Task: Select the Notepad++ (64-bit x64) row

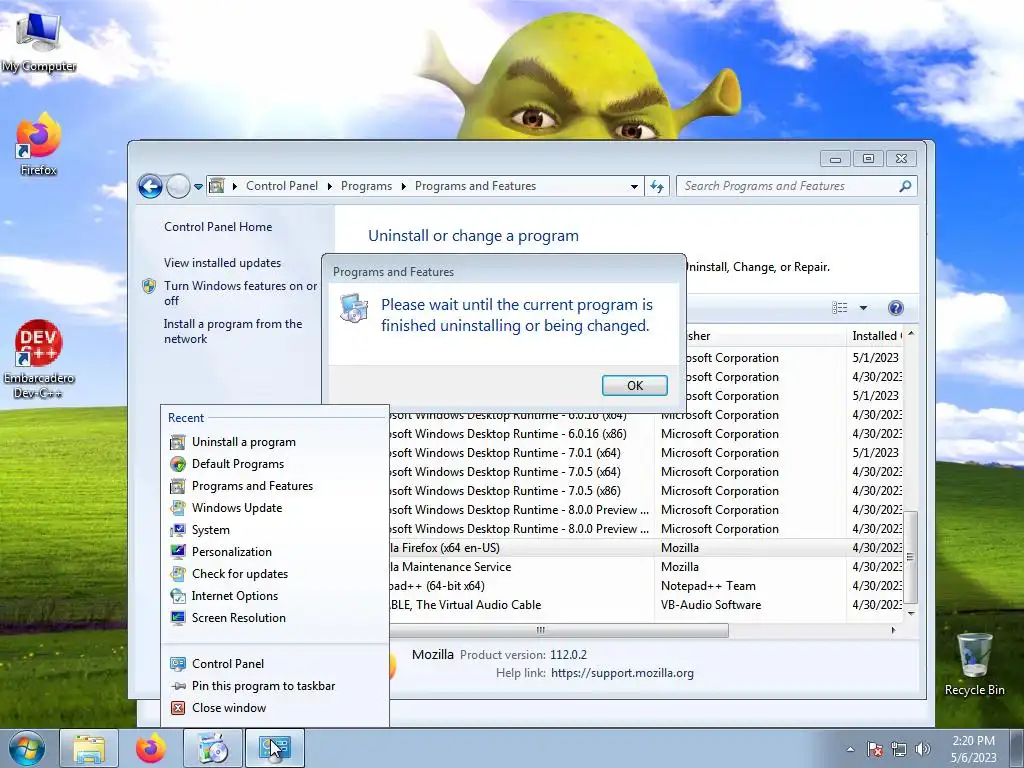Action: coord(645,586)
